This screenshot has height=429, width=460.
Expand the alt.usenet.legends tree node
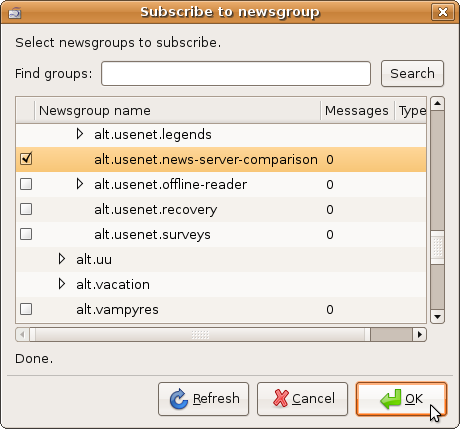80,134
